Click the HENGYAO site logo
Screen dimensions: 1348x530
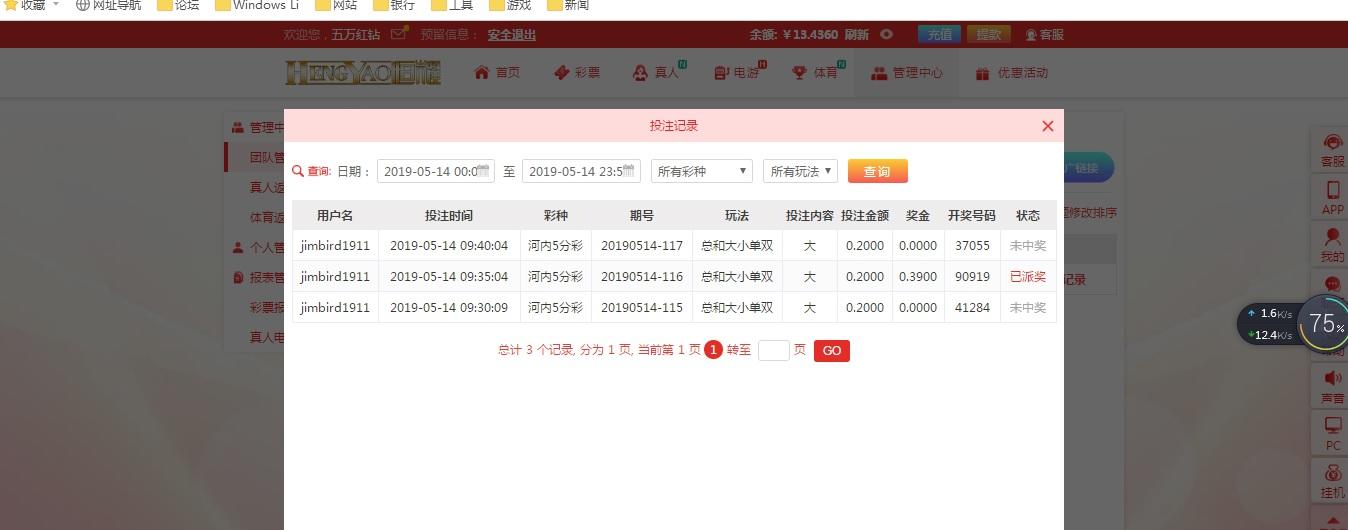click(362, 73)
